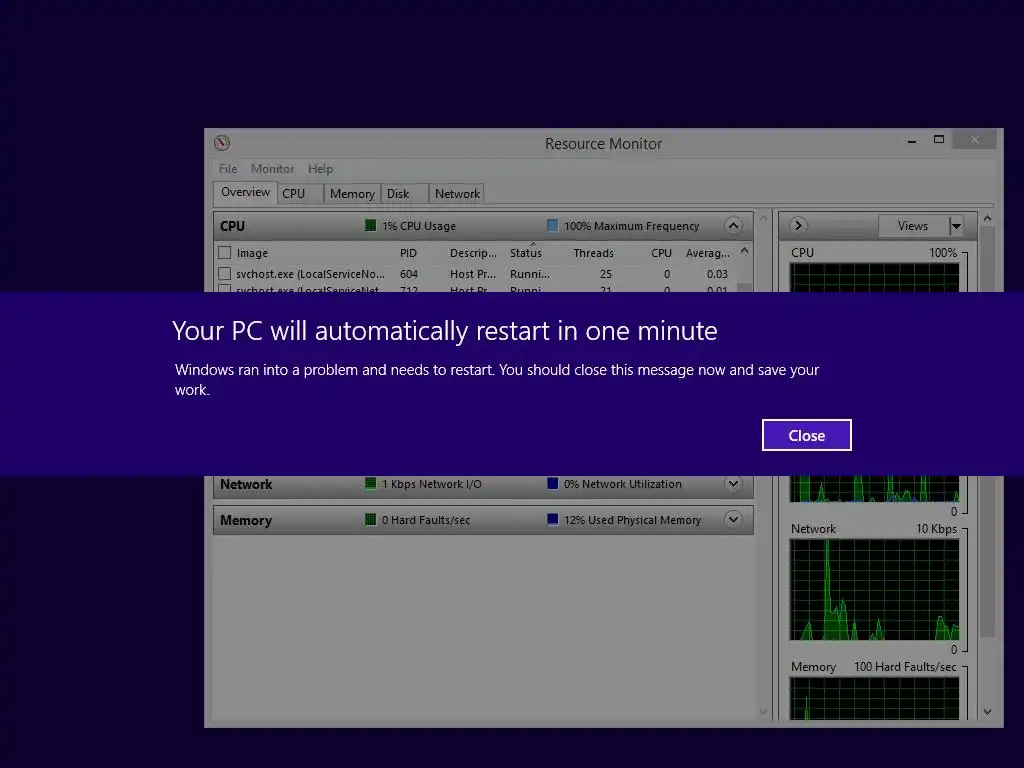Switch to the Network tab
1024x768 pixels.
tap(456, 193)
